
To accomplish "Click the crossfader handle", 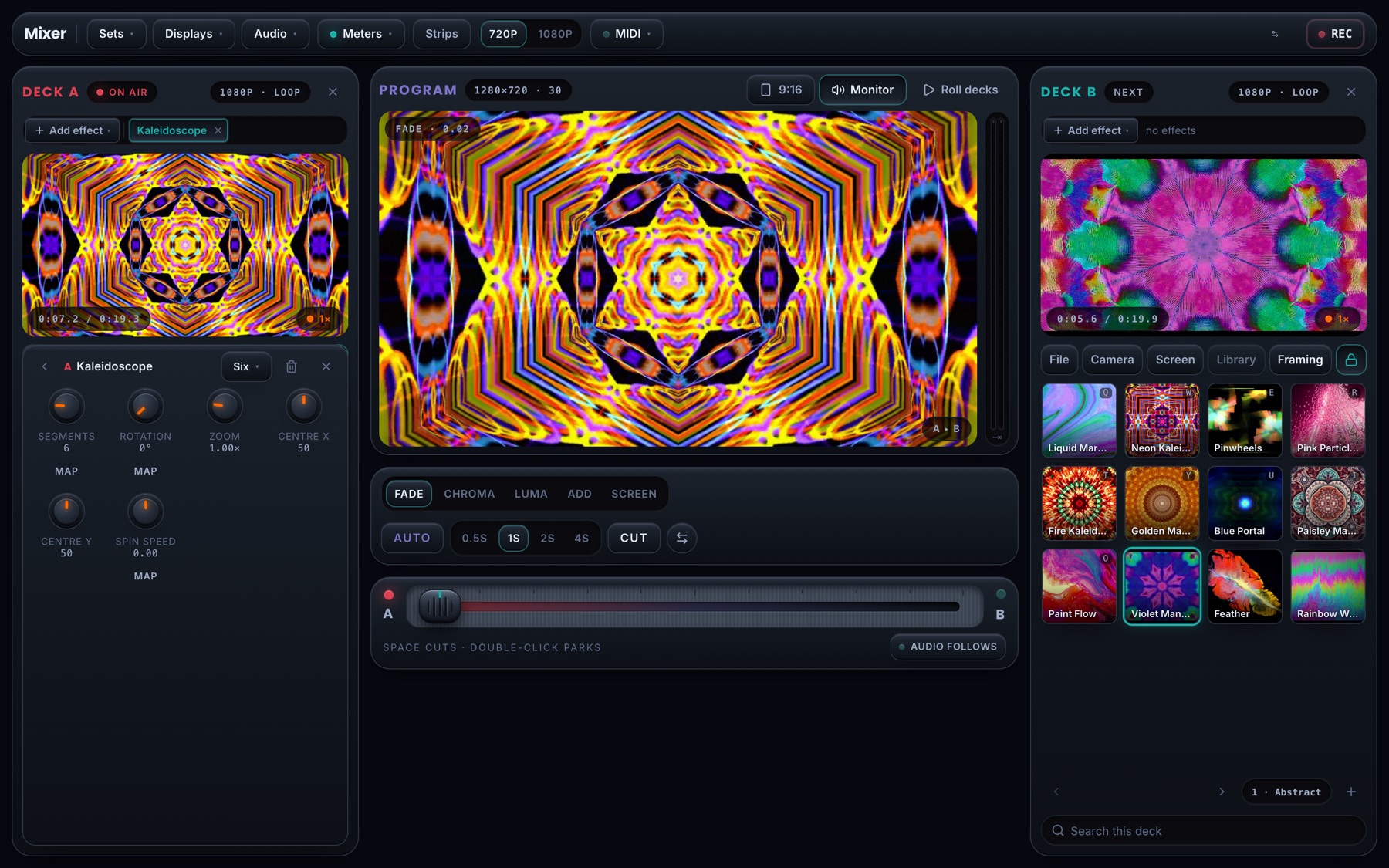I will (x=439, y=606).
